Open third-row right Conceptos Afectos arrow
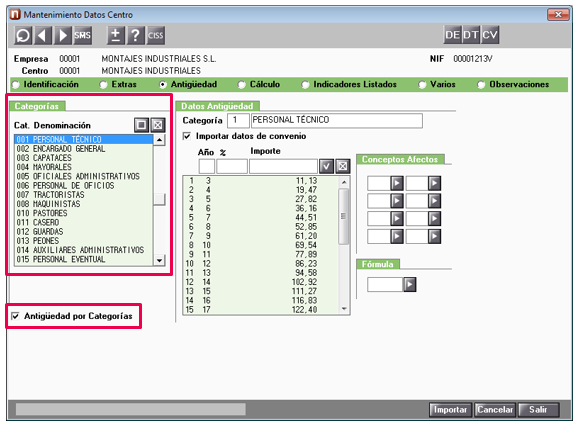The width and height of the screenshot is (581, 428). 434,219
